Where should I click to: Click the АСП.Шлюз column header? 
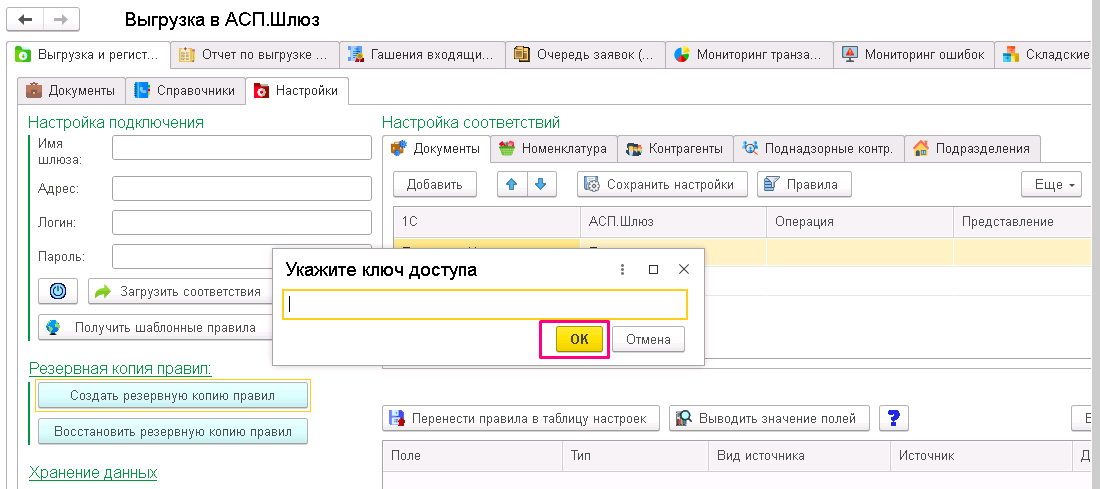(673, 222)
